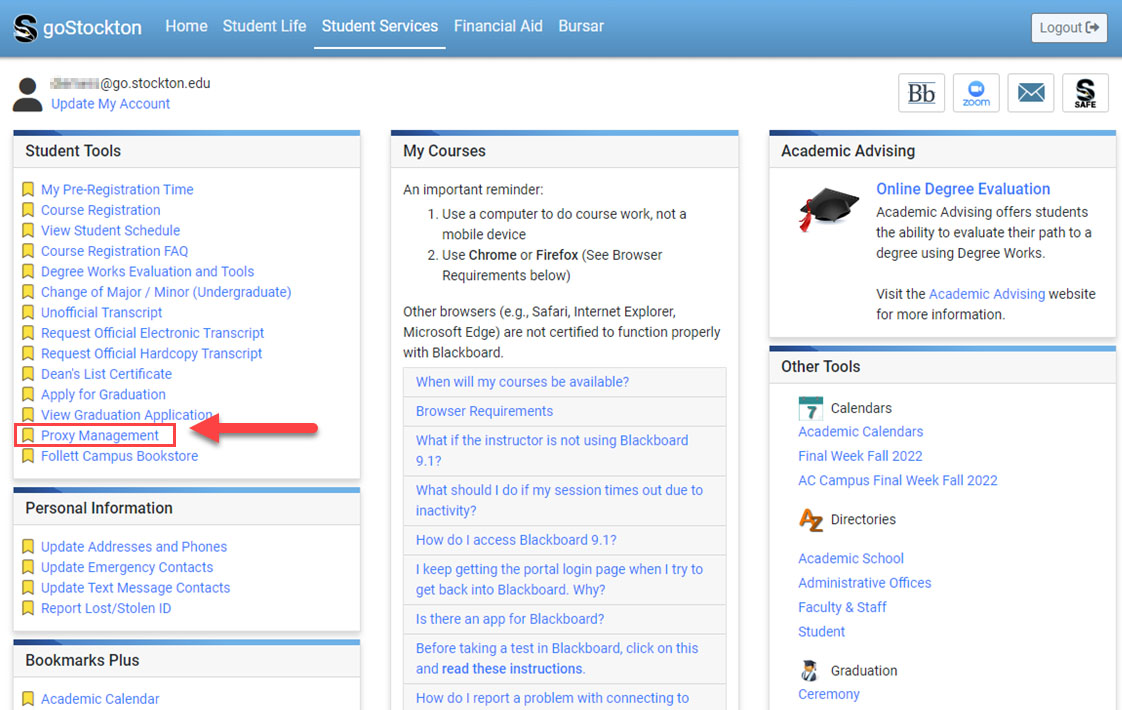Open the Academic Calendar bookmark link
This screenshot has width=1122, height=710.
click(x=99, y=699)
